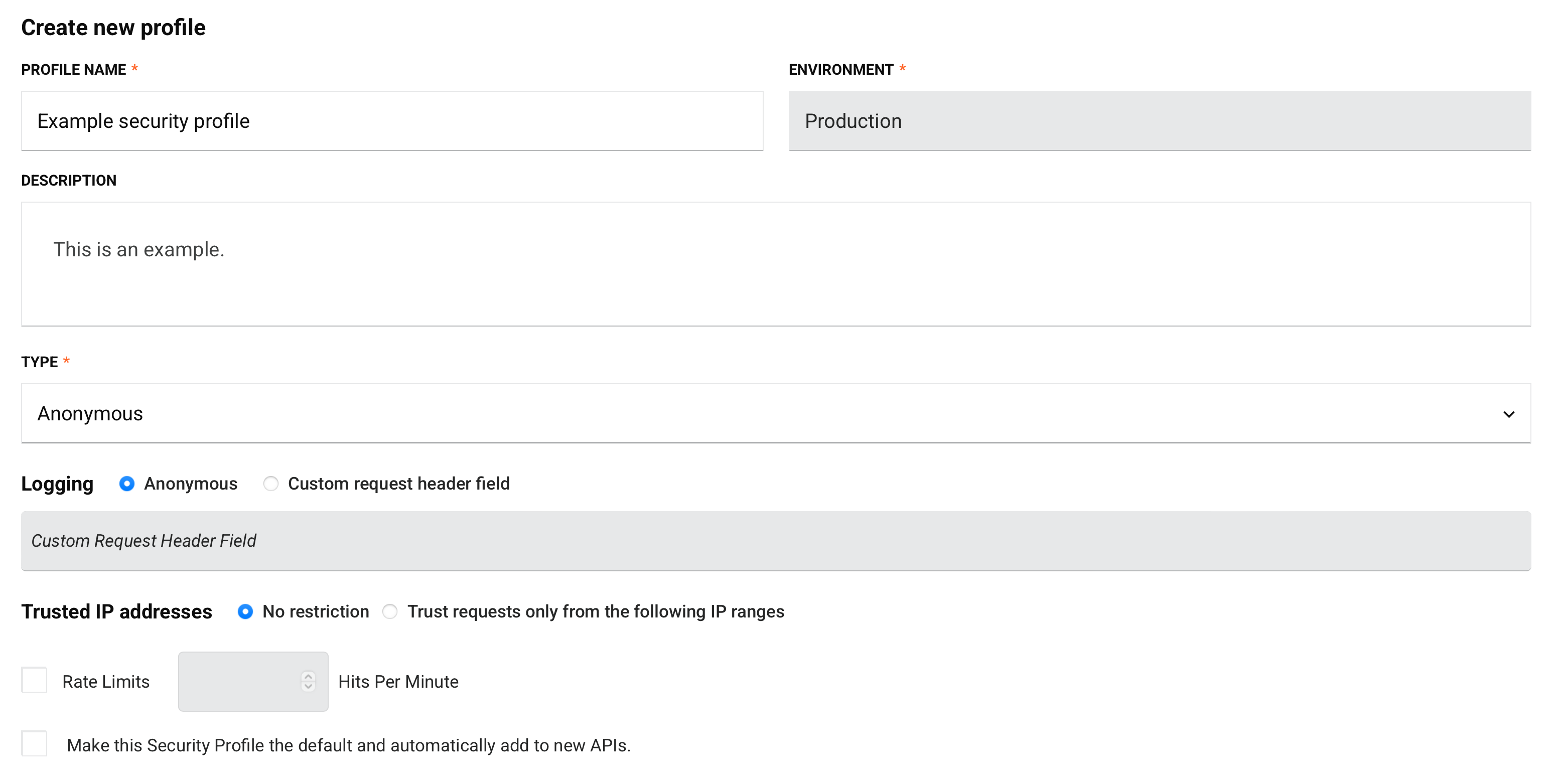The height and width of the screenshot is (784, 1556).
Task: Click inside the Description text area
Action: (776, 264)
